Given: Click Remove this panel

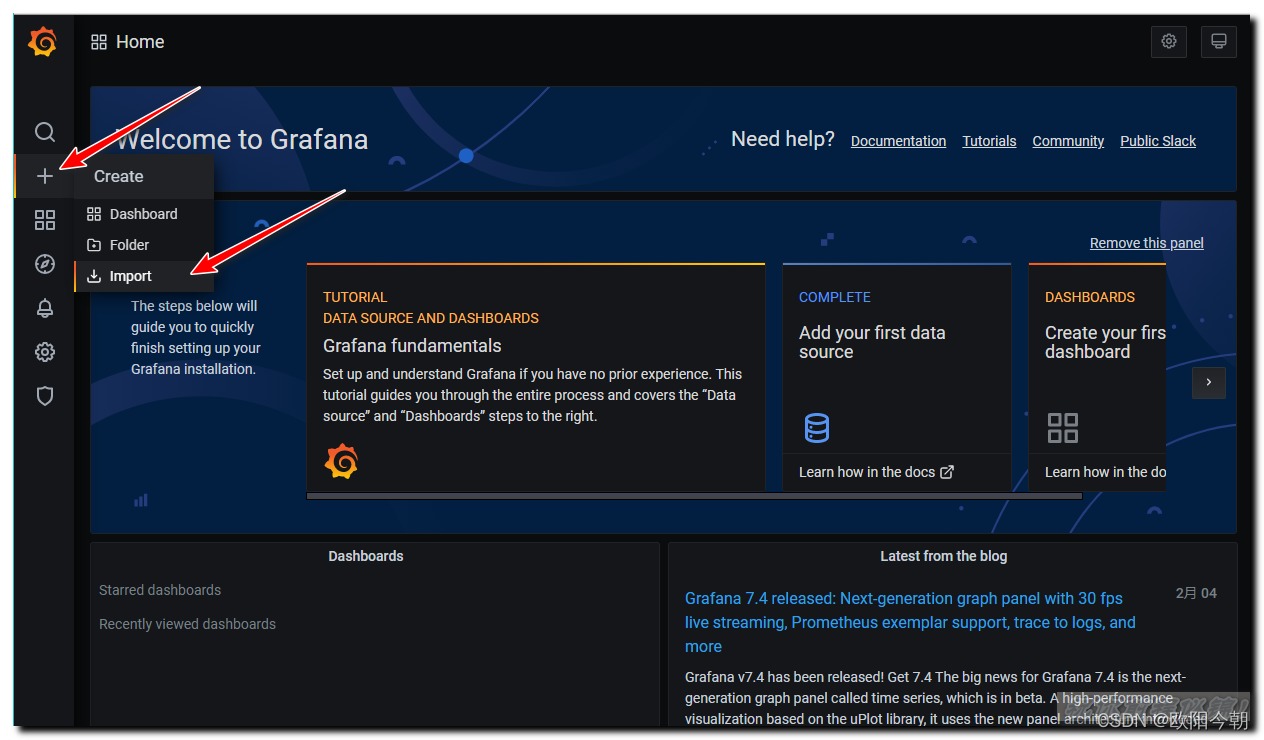Looking at the screenshot, I should [x=1147, y=243].
